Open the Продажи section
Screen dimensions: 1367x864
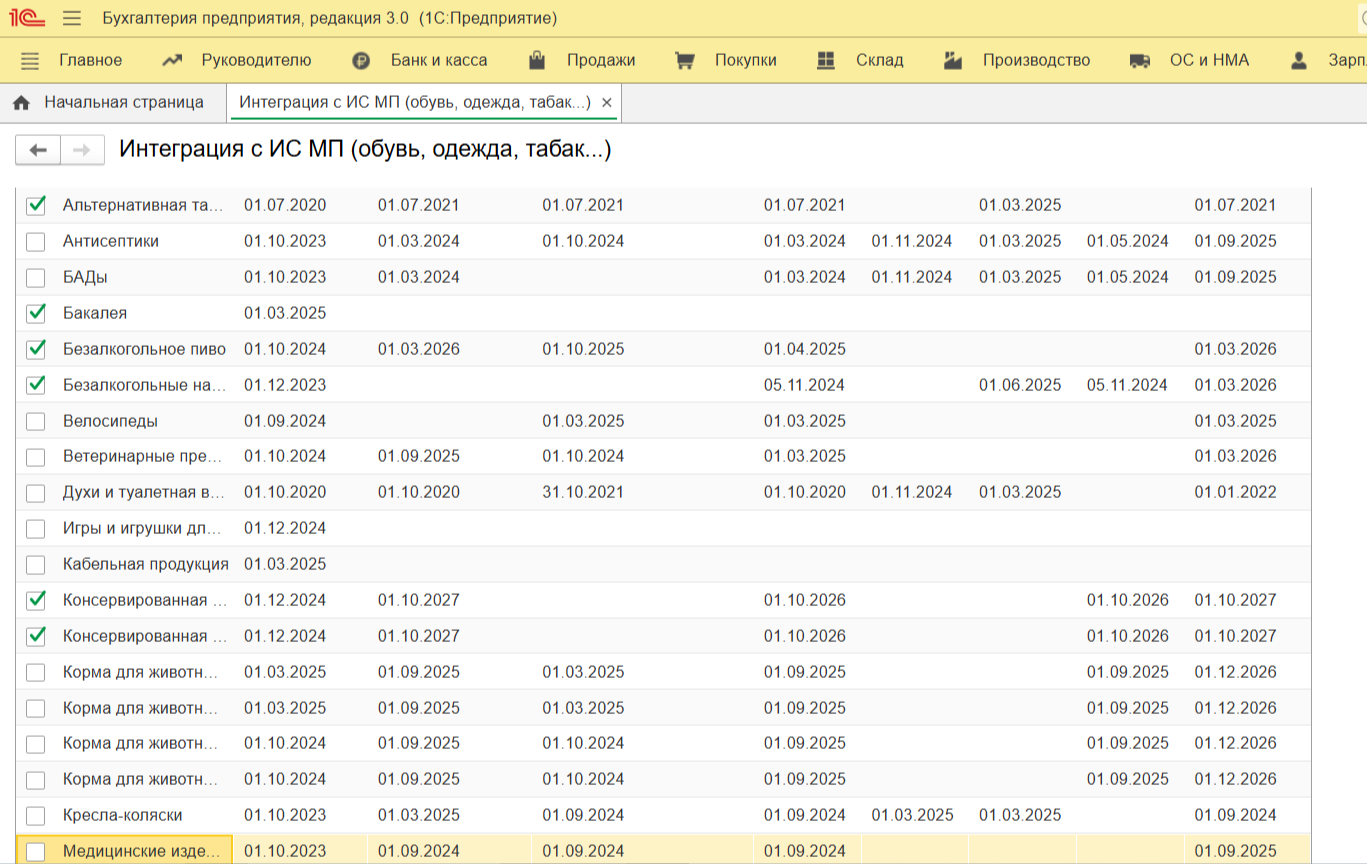[x=600, y=60]
